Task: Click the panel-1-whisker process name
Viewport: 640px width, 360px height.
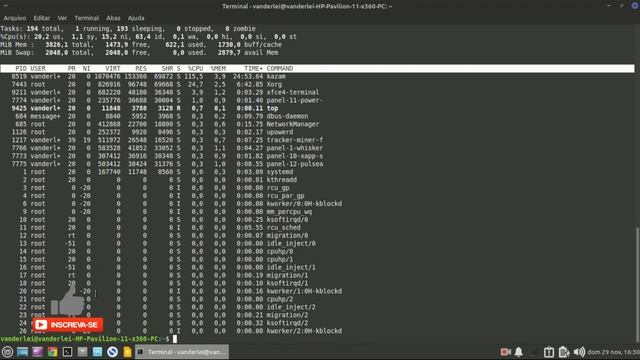Action: tap(295, 148)
